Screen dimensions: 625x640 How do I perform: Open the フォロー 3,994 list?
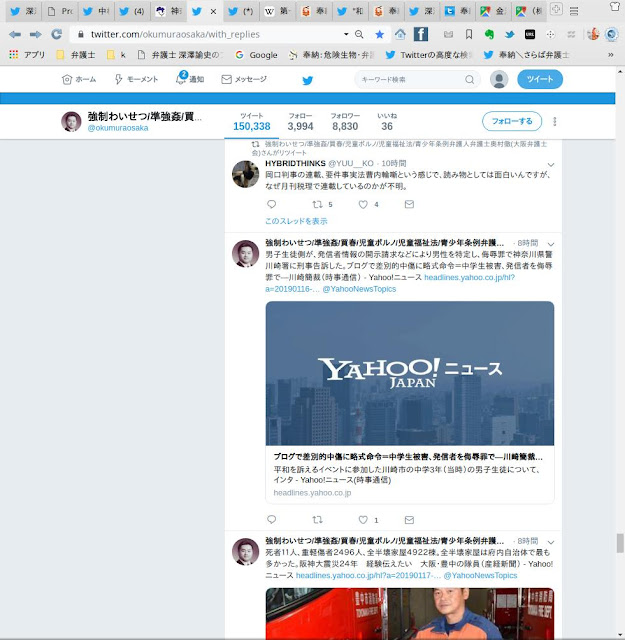click(x=300, y=122)
